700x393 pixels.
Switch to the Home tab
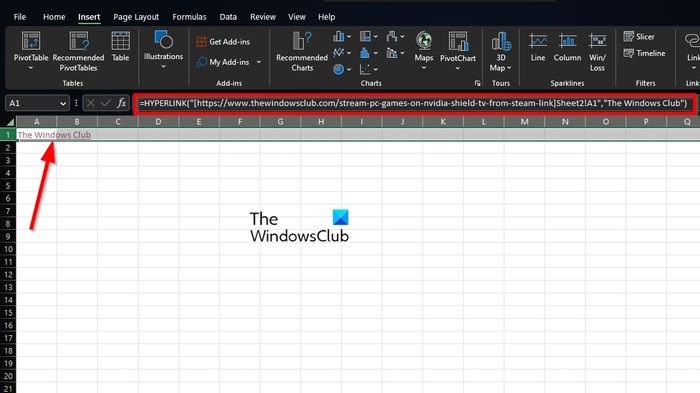54,17
